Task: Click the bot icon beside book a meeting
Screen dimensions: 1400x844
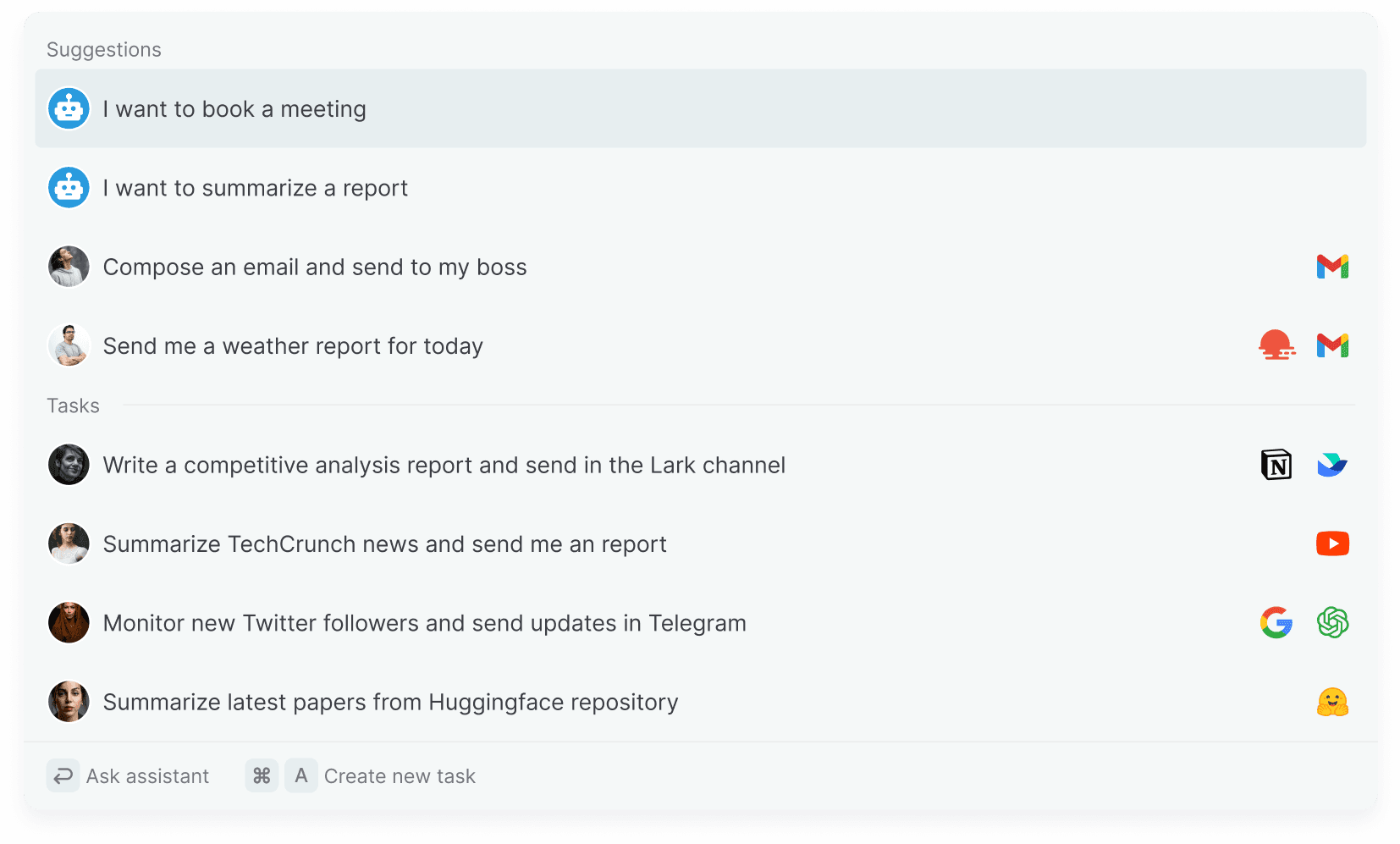Action: 69,108
